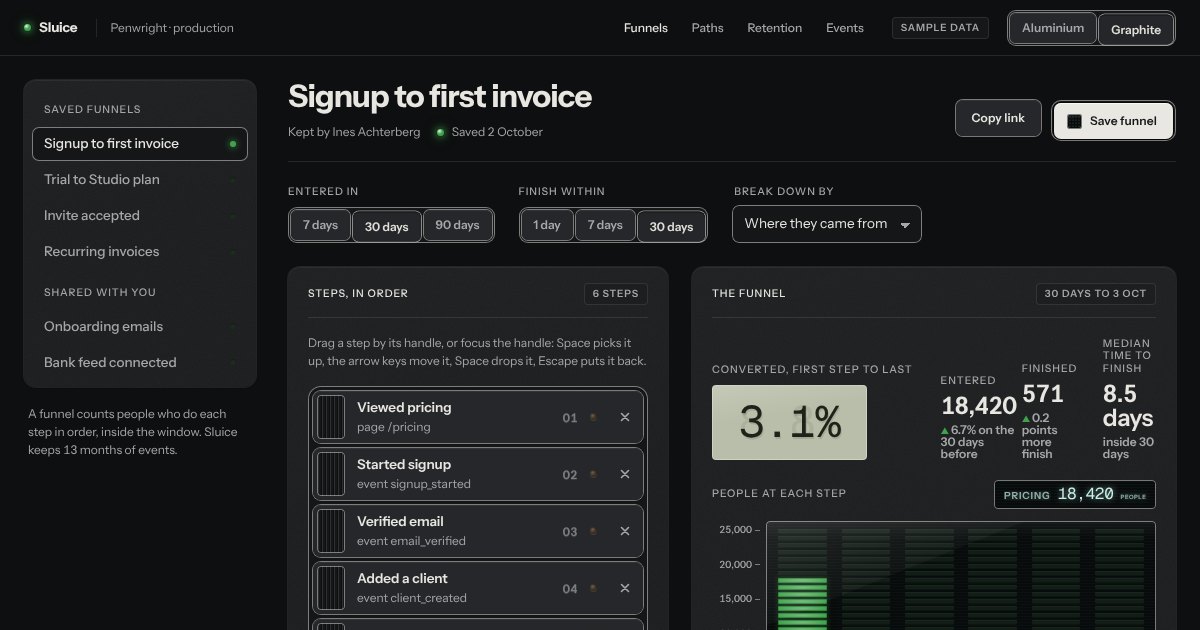
Task: Set Entered in to 30 days
Action: tap(386, 226)
